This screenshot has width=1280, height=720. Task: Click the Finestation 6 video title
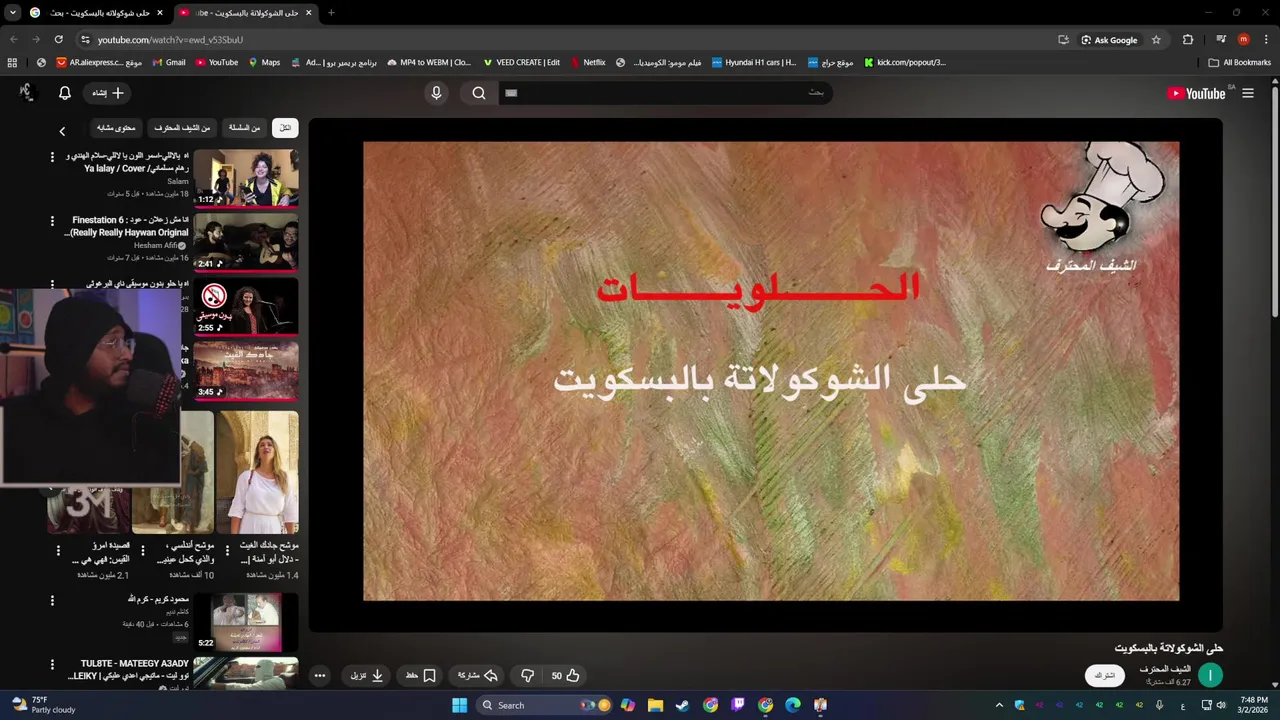click(x=126, y=226)
